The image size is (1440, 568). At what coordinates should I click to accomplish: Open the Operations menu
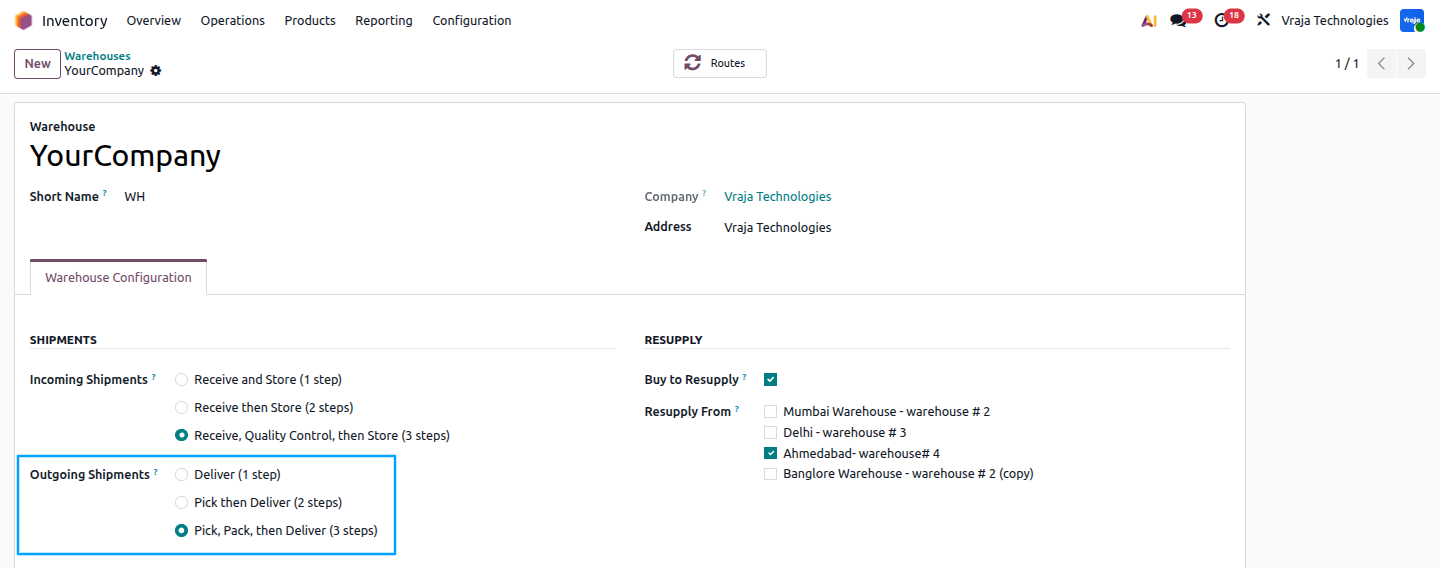click(233, 20)
